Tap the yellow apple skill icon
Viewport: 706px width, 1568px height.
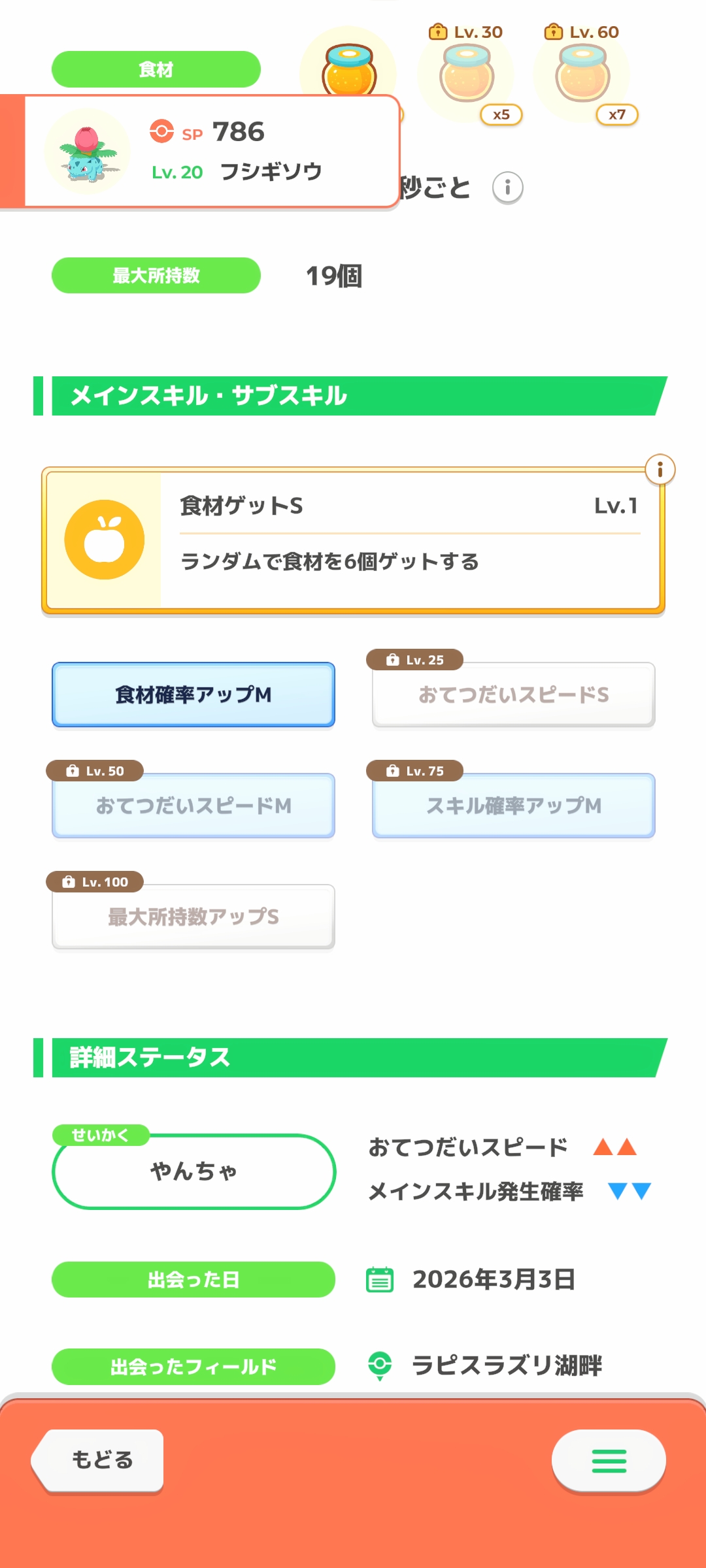(105, 540)
